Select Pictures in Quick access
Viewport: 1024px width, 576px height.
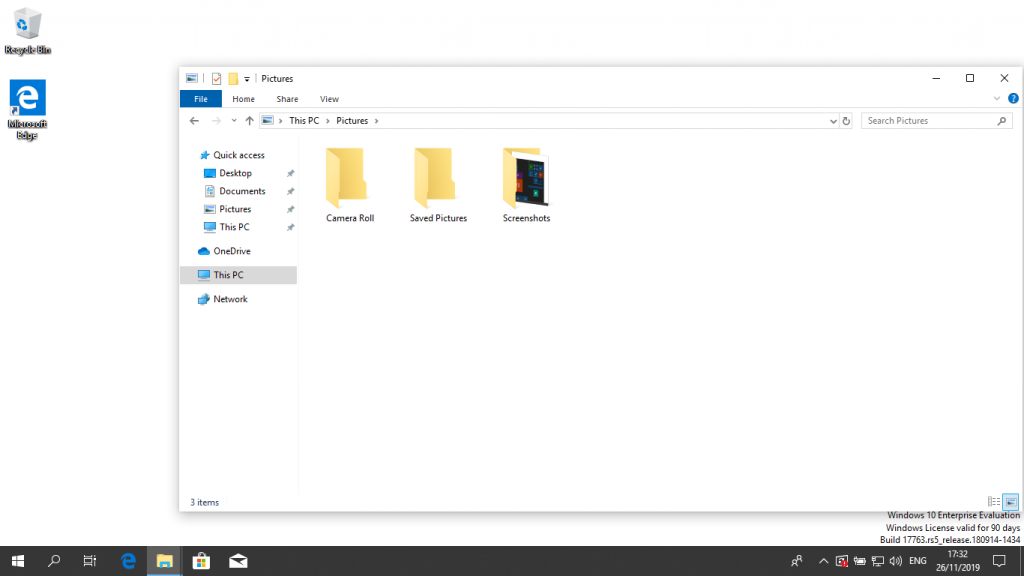point(235,209)
